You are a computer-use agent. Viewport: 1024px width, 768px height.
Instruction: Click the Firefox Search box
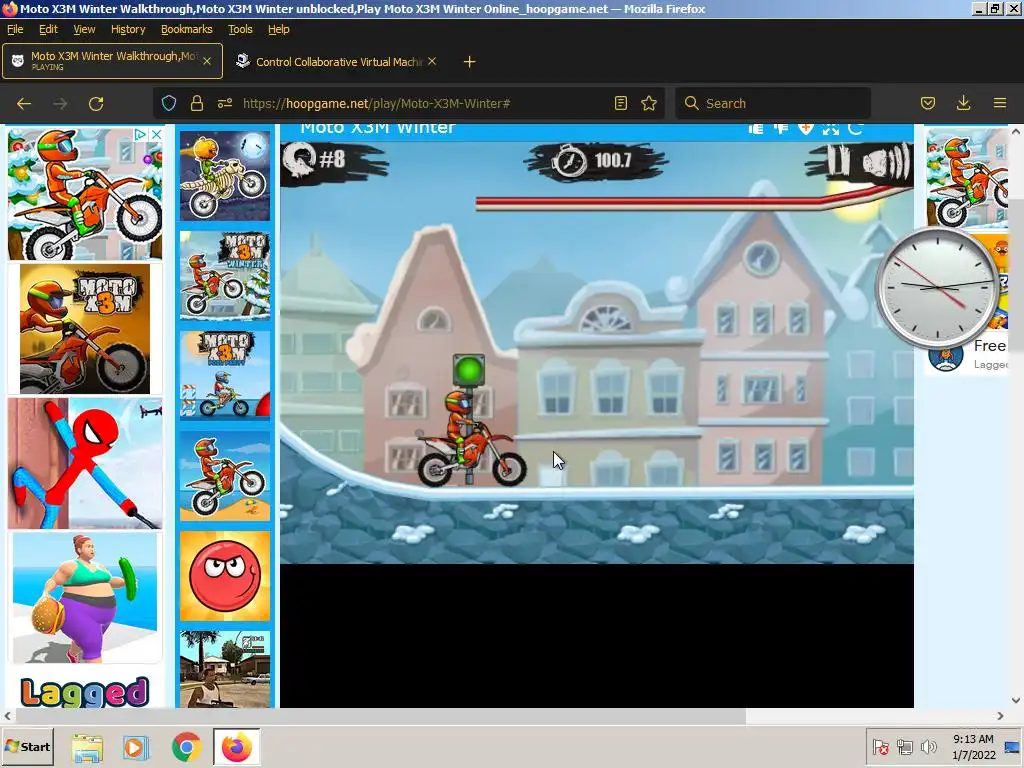(x=773, y=103)
